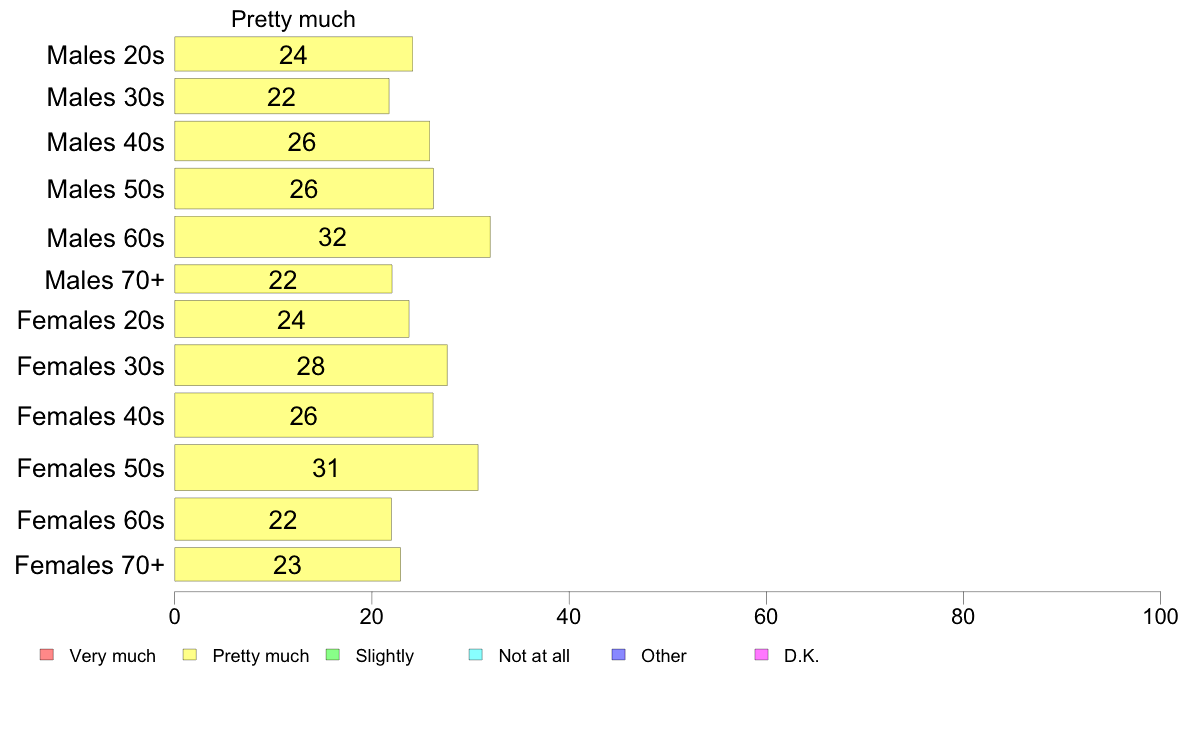Click the magenta D.K. legend swatch

pyautogui.click(x=761, y=655)
